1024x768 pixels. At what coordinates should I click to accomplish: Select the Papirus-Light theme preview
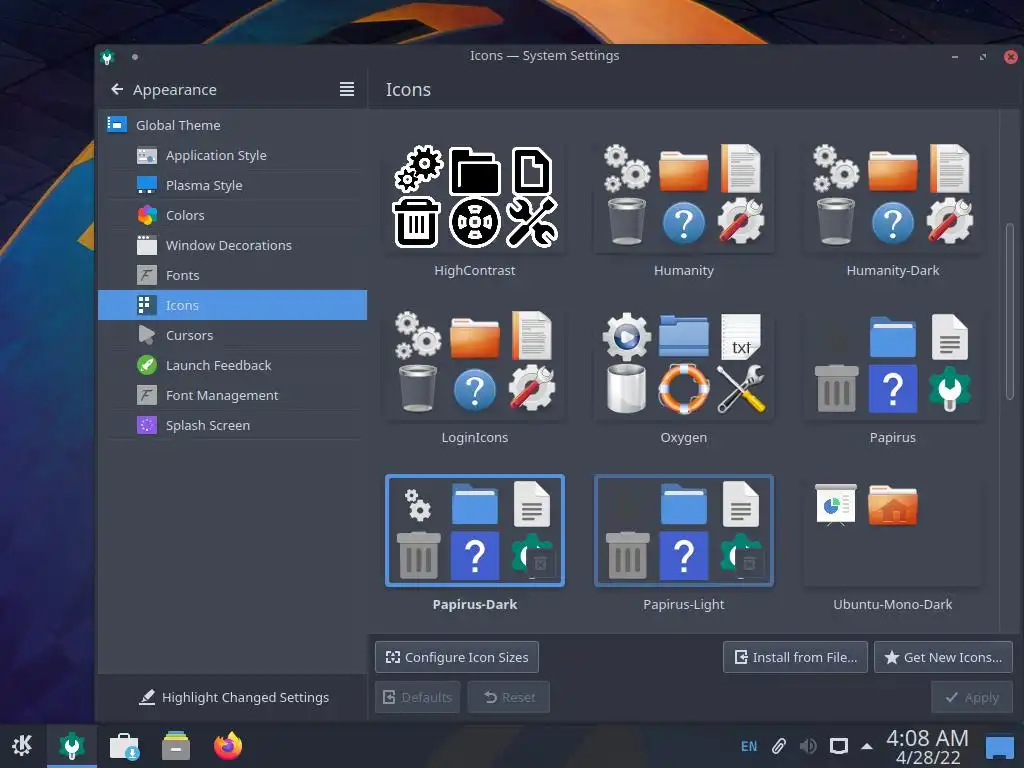point(684,531)
